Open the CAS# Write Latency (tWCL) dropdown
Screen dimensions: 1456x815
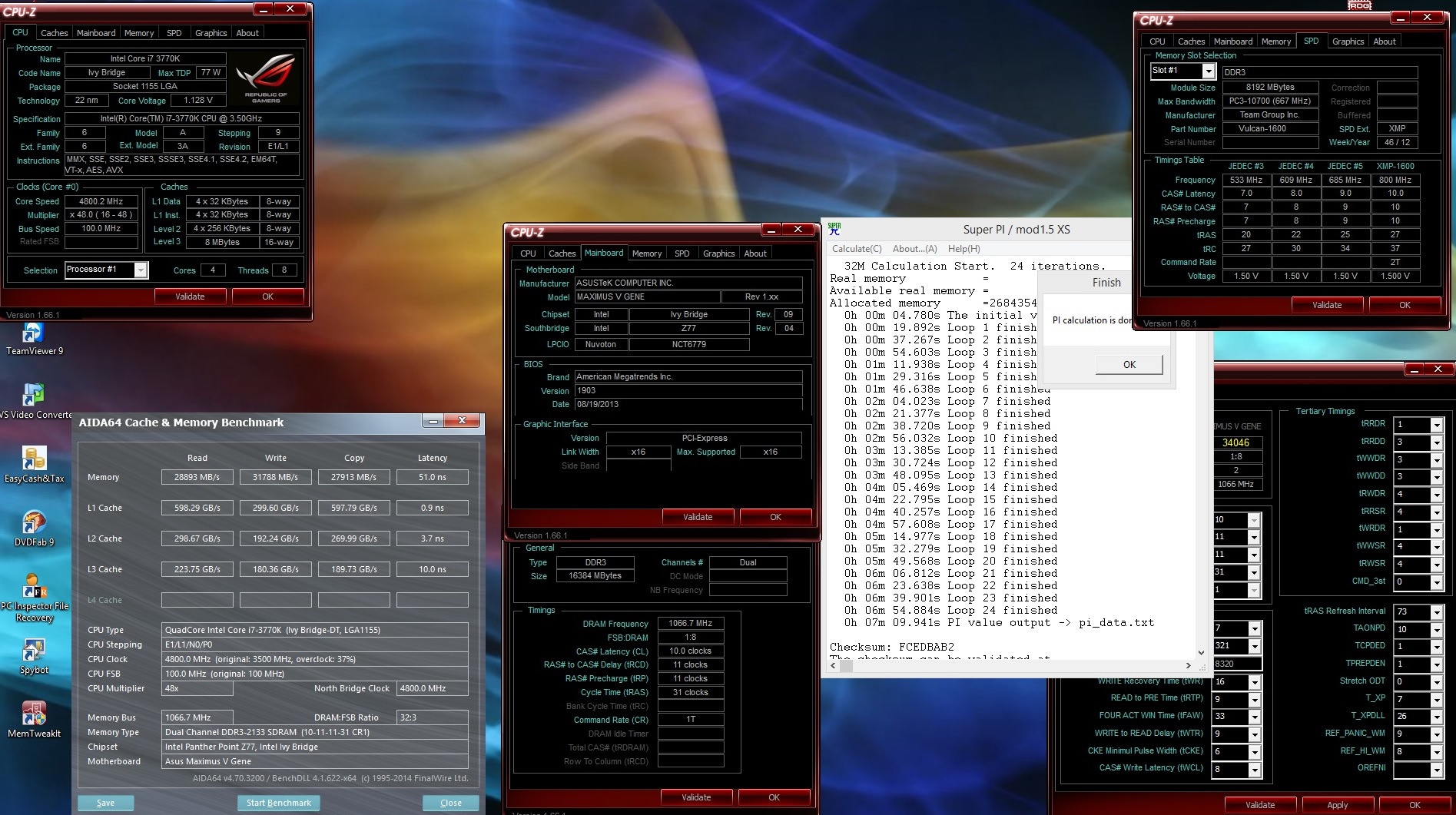tap(1254, 769)
